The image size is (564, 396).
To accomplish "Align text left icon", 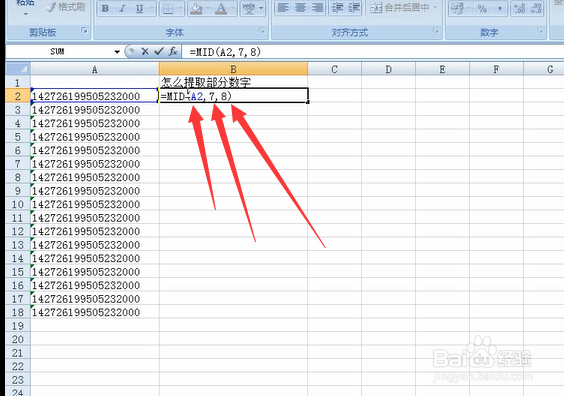I will [283, 8].
